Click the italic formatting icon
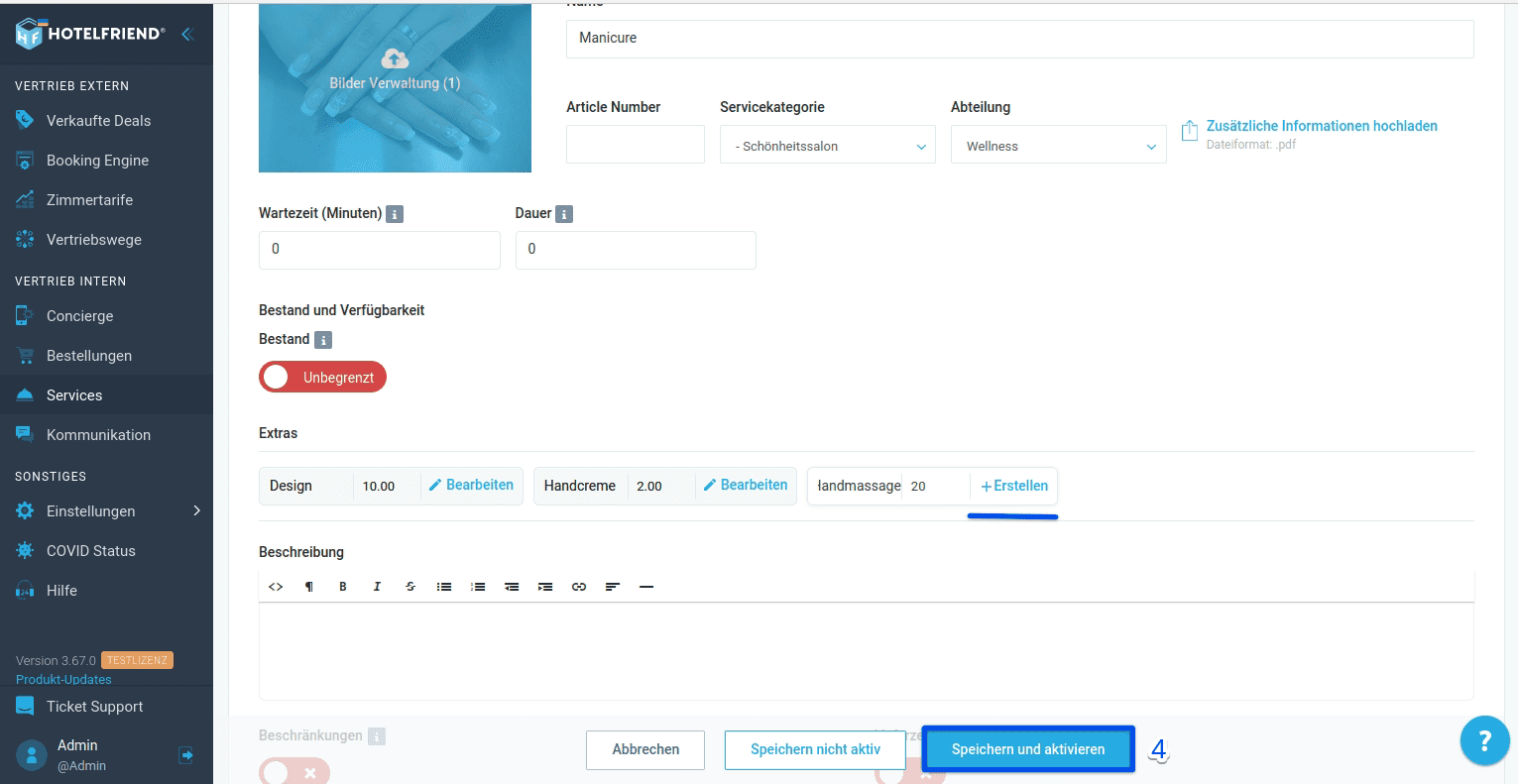 coord(377,587)
